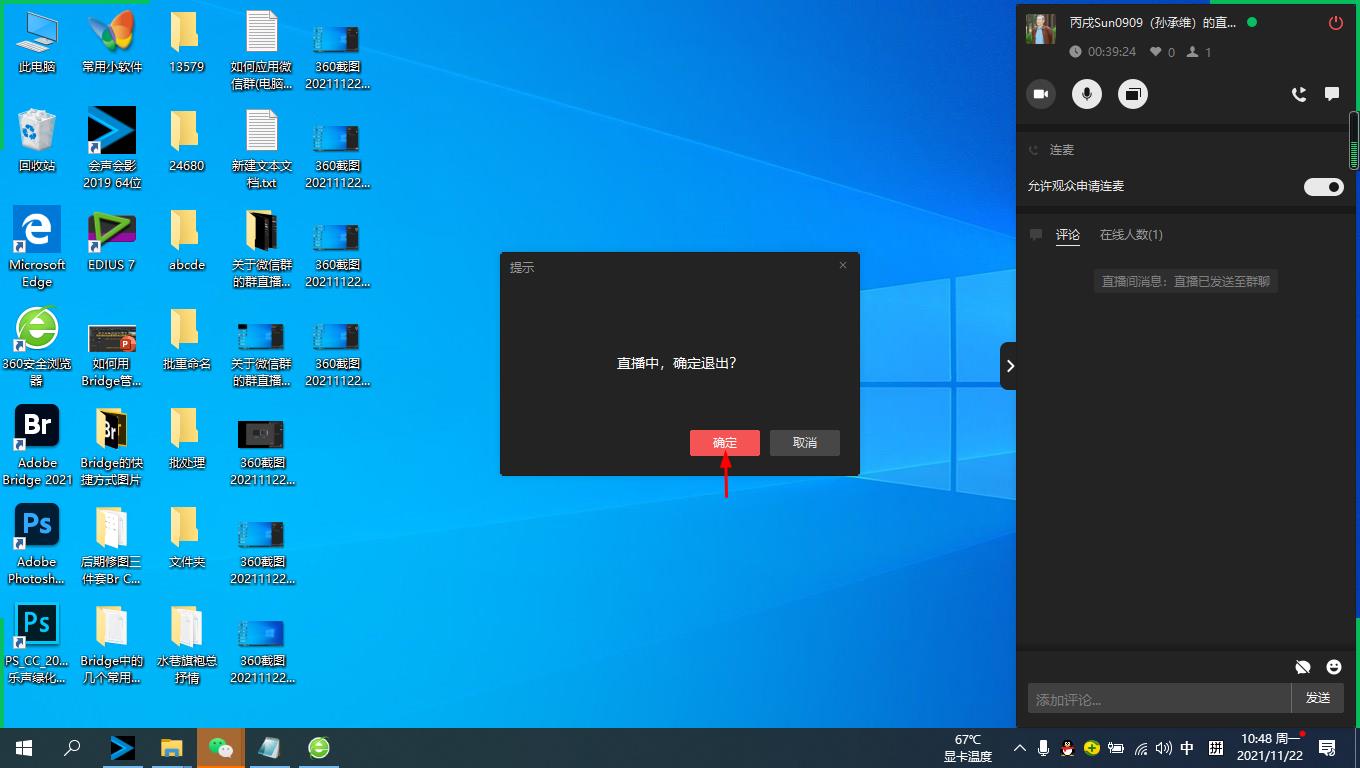The image size is (1360, 768).
Task: Click the camera icon in live panel
Action: tap(1041, 94)
